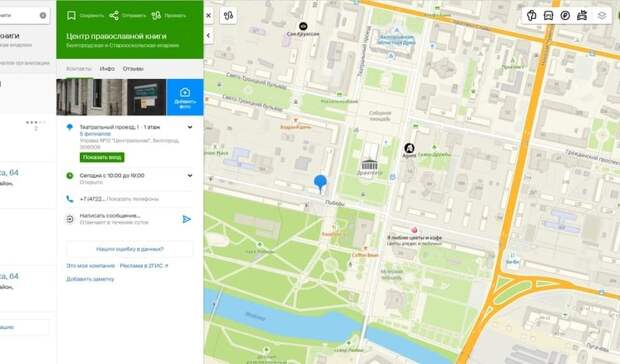Click the green show entrance button
This screenshot has height=364, width=620.
click(x=102, y=157)
